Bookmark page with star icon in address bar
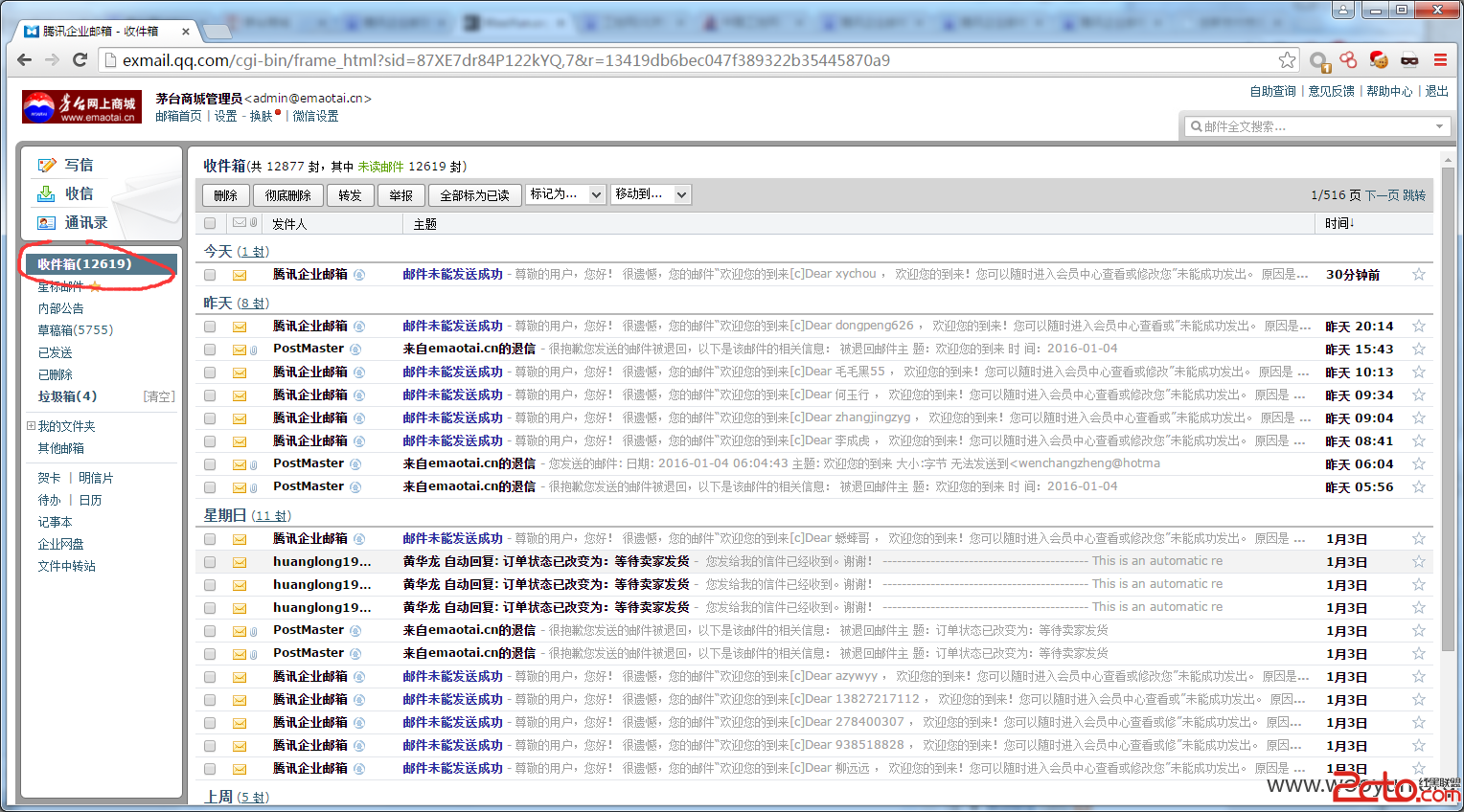The image size is (1464, 812). [x=1287, y=60]
